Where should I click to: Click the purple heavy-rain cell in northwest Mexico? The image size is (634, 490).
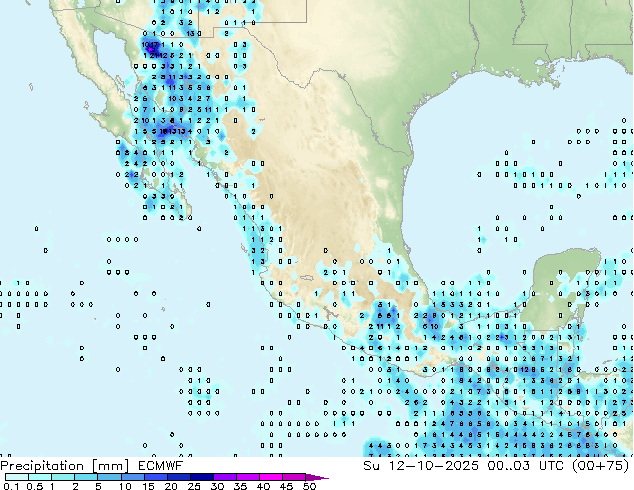click(150, 49)
